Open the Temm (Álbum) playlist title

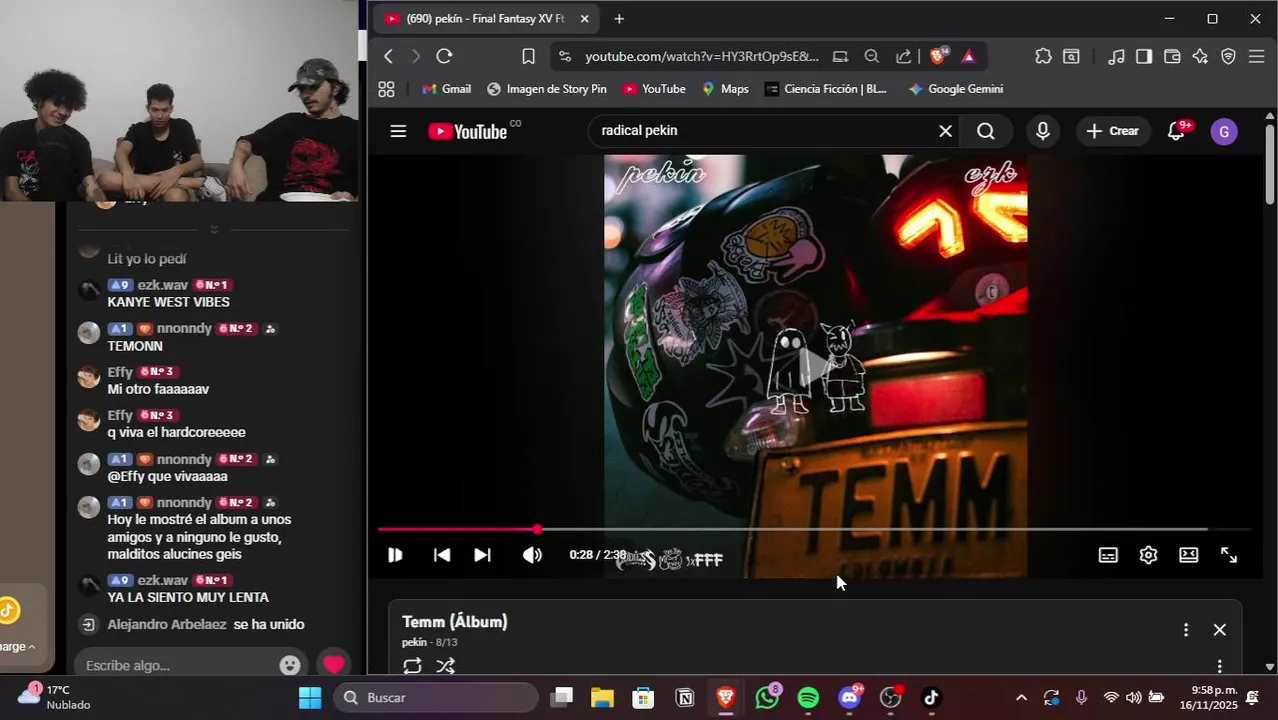point(455,622)
